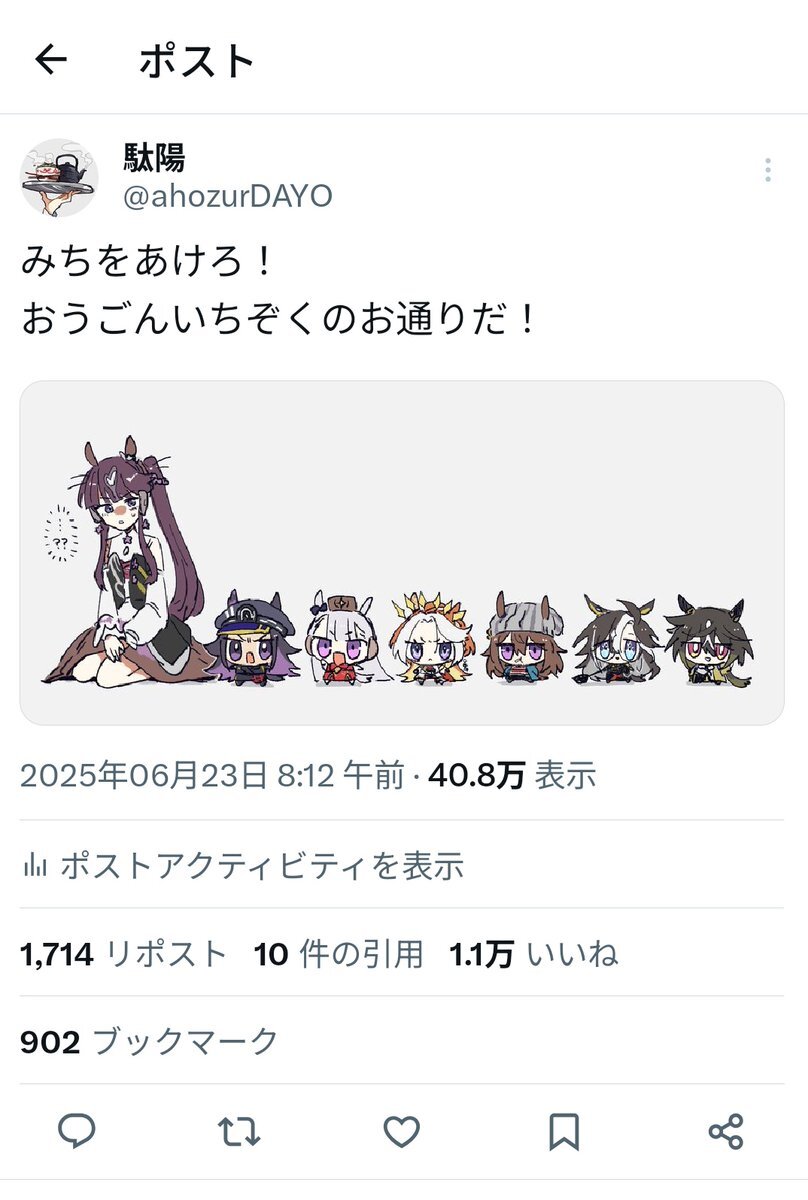Go back with the left arrow icon
The image size is (808, 1200).
51,60
